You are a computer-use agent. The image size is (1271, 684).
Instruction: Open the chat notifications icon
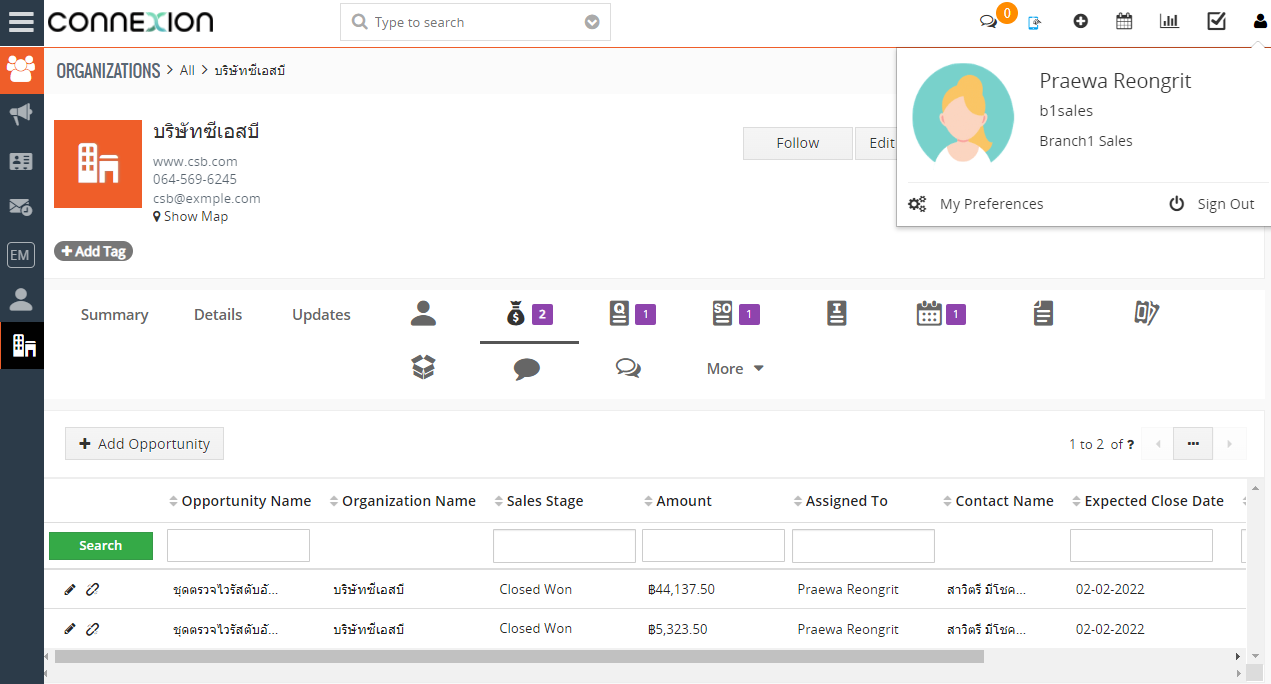(989, 22)
